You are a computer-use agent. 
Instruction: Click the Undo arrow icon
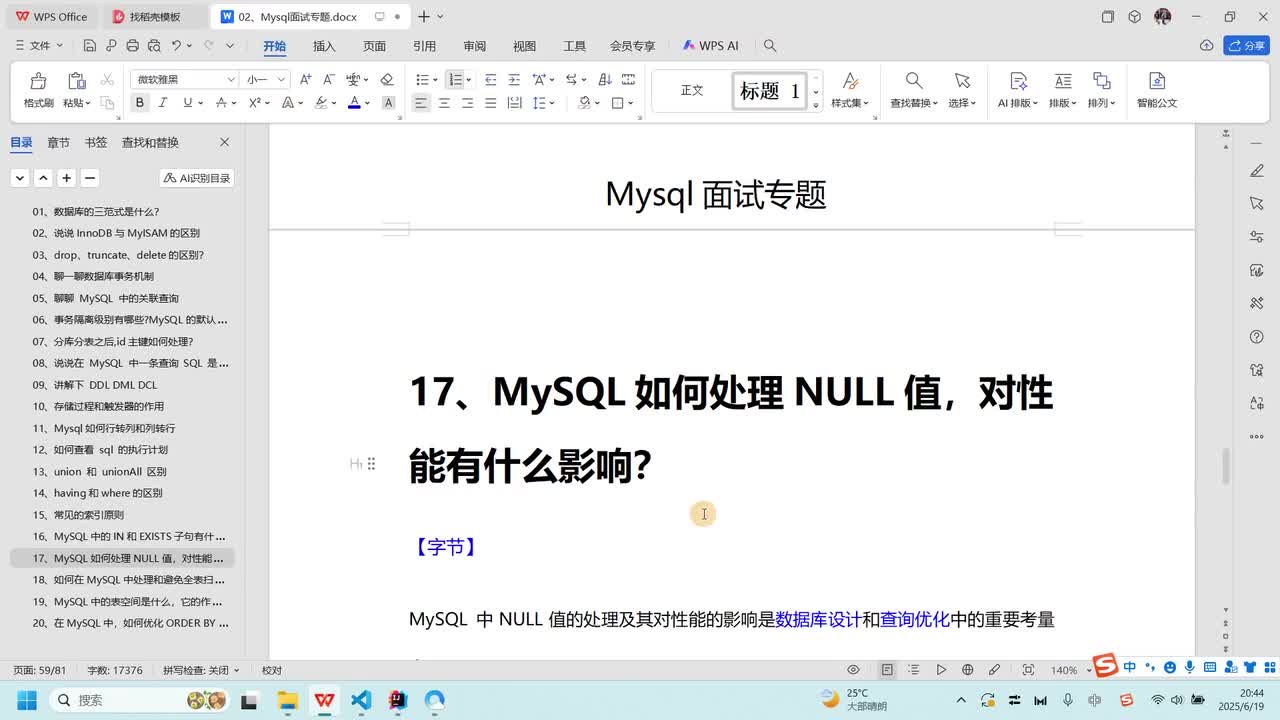coord(176,46)
